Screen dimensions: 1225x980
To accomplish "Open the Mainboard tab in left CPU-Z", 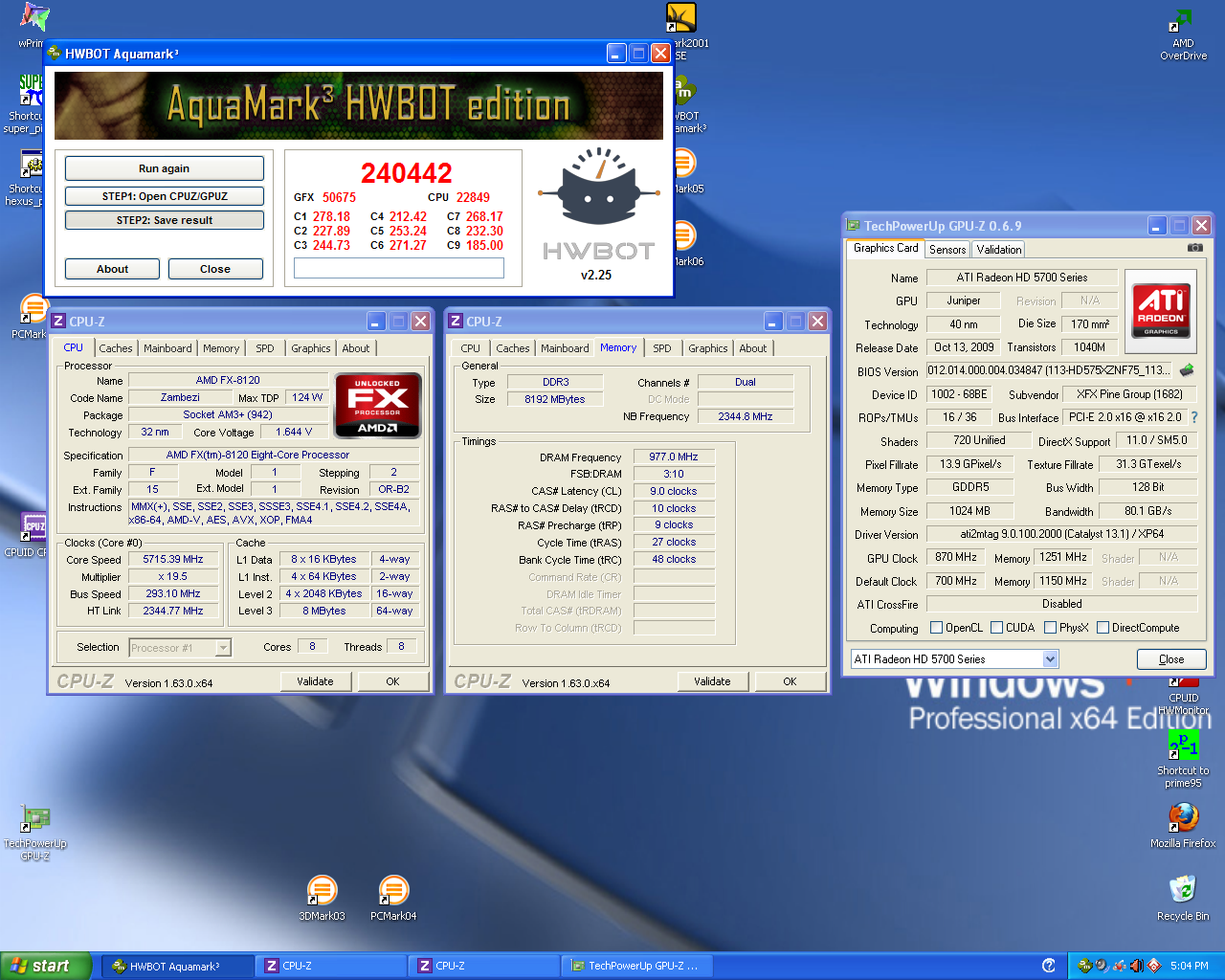I will (167, 348).
